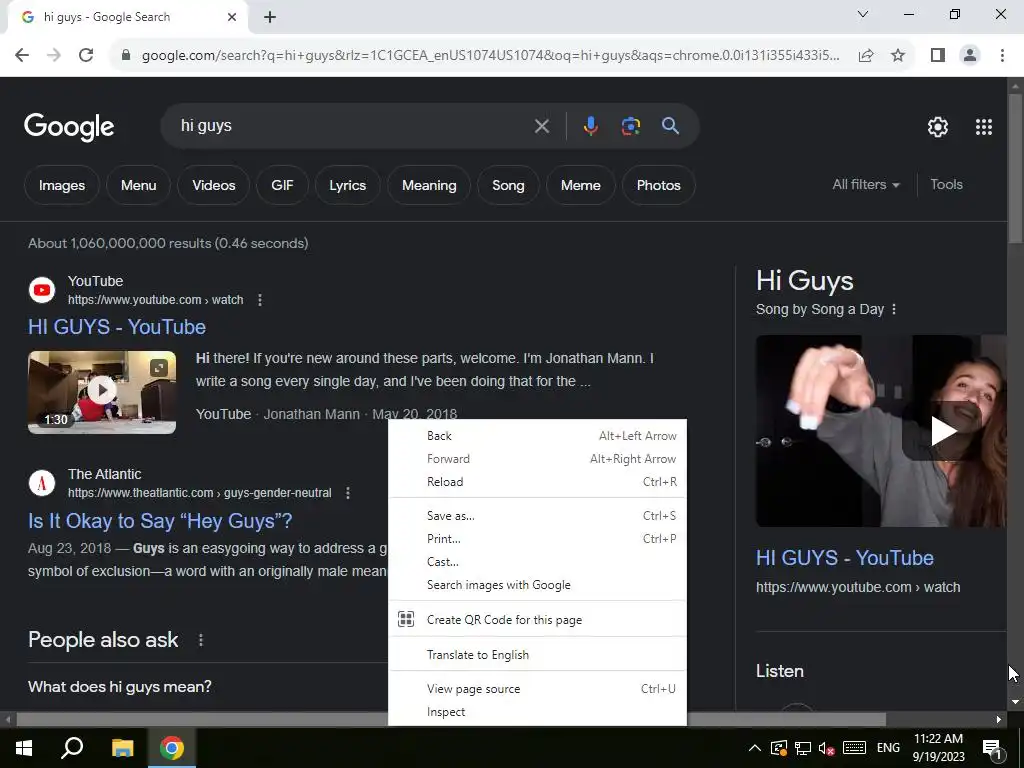Open more options for the YouTube result
This screenshot has width=1024, height=768.
pyautogui.click(x=260, y=300)
